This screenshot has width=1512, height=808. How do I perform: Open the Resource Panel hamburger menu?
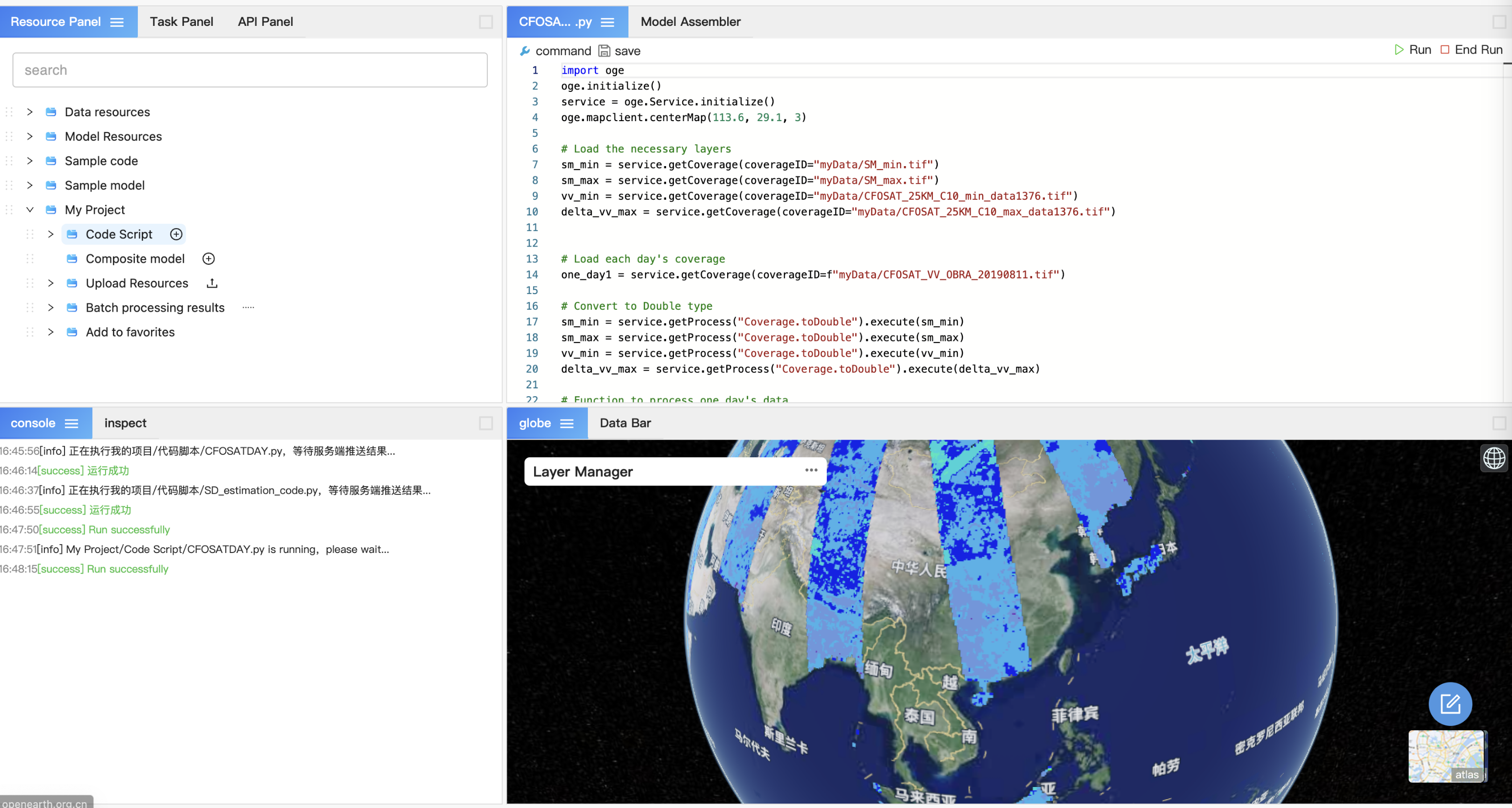coord(117,22)
